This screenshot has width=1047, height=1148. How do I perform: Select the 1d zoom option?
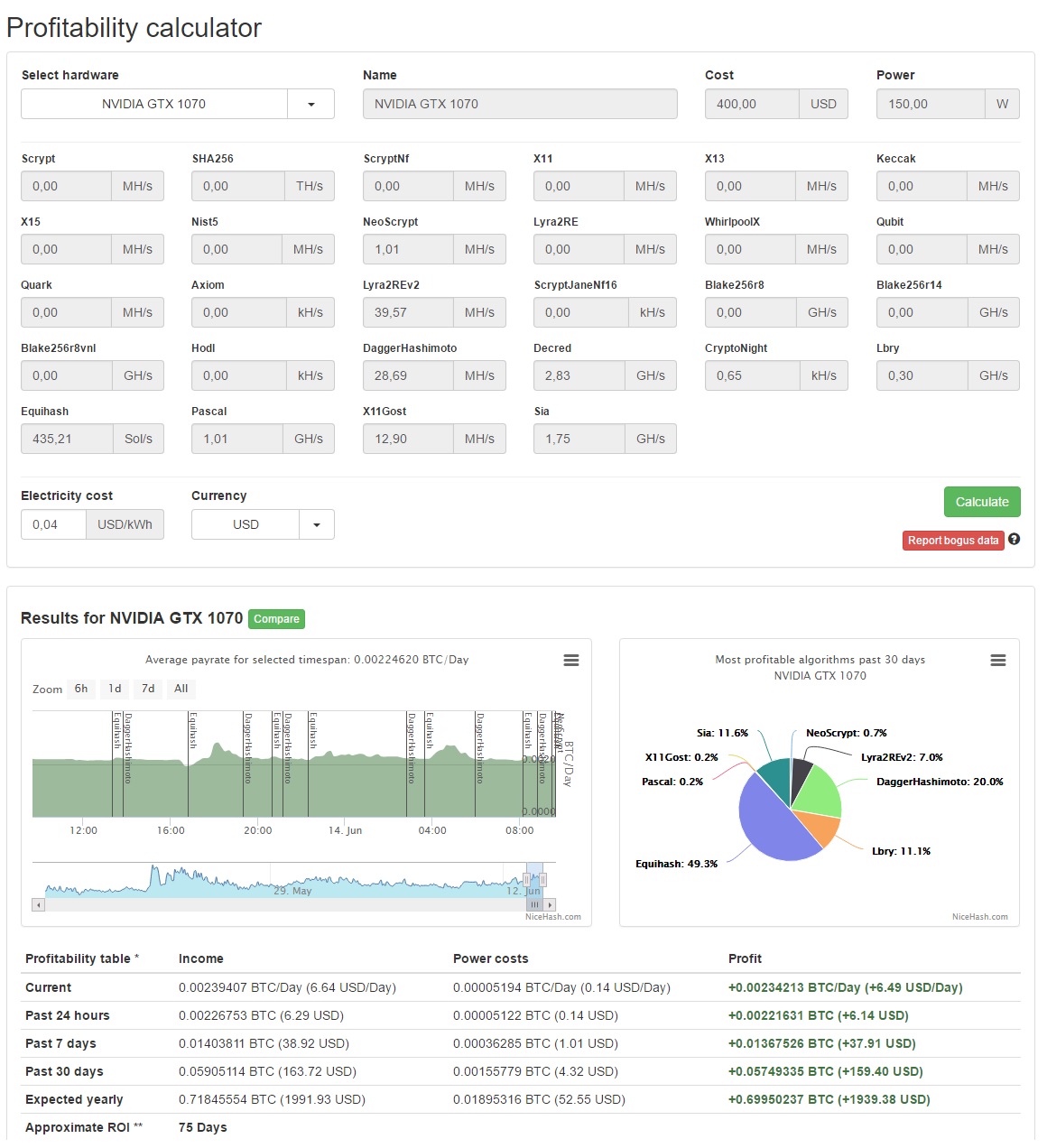115,689
